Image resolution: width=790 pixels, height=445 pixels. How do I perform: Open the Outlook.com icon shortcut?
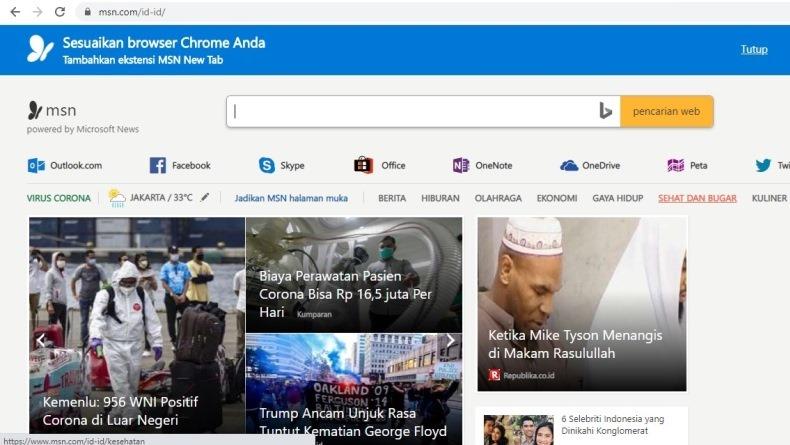pyautogui.click(x=36, y=165)
